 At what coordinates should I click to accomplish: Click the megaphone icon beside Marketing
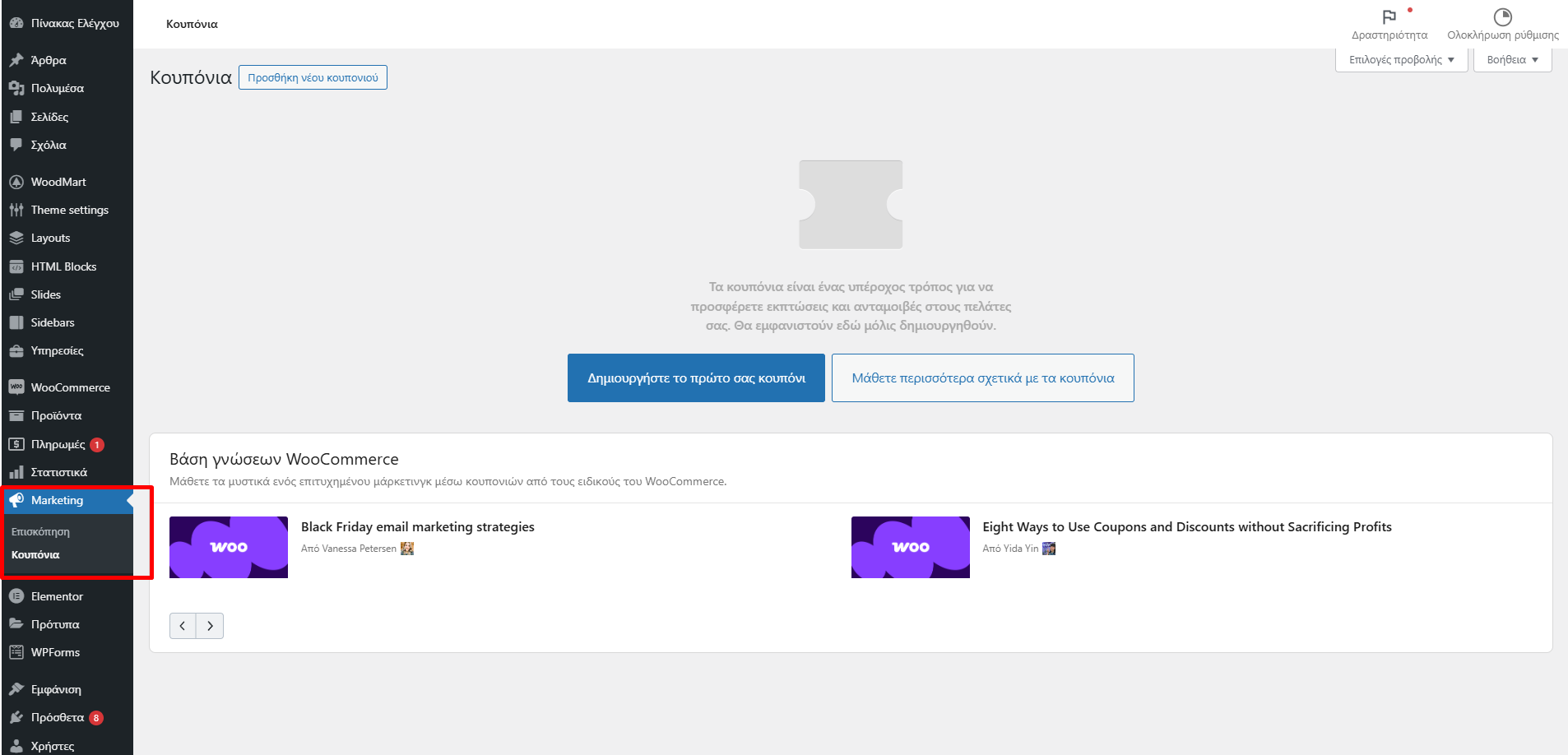point(16,500)
